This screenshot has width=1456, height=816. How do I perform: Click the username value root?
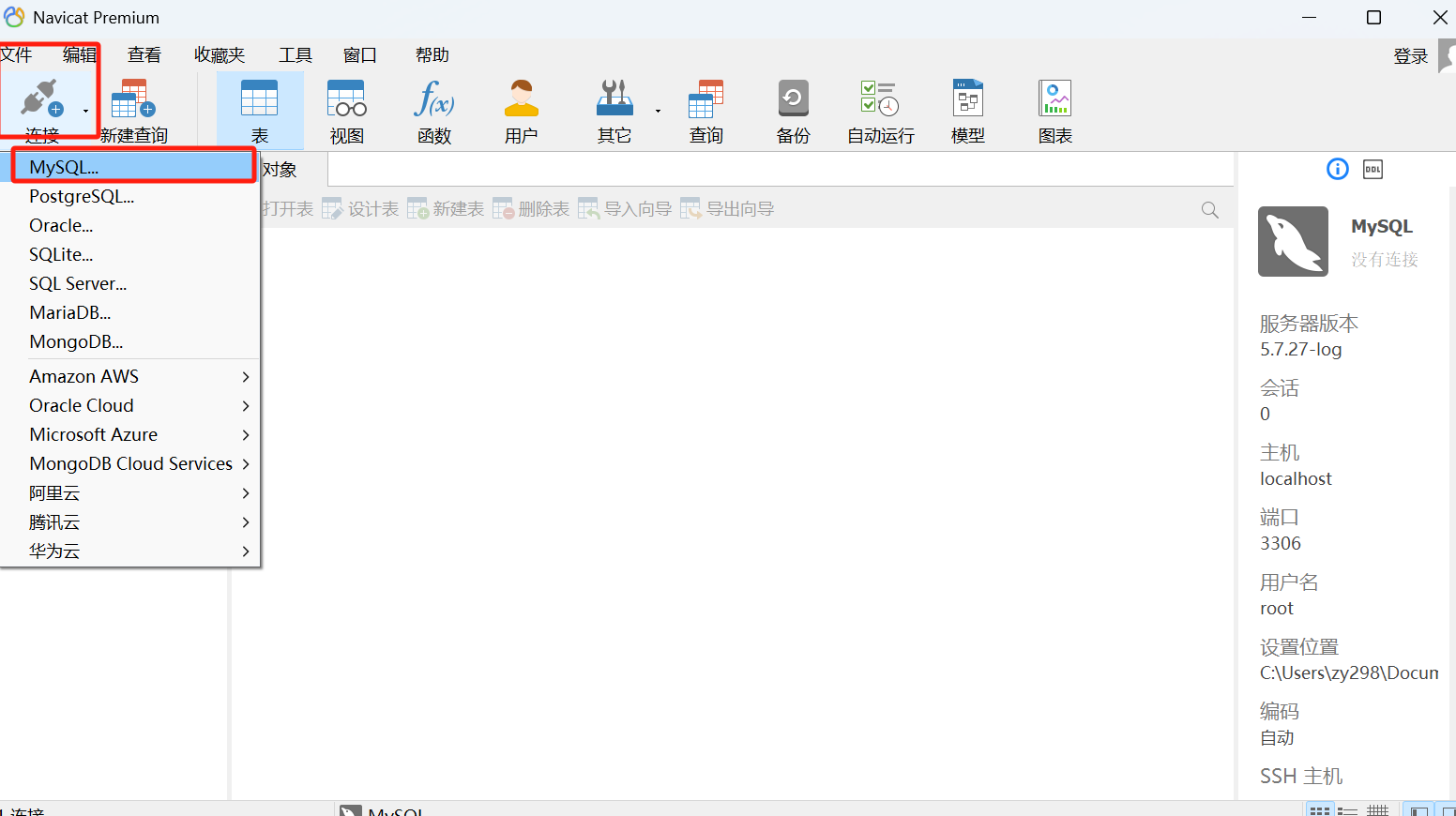pos(1277,609)
